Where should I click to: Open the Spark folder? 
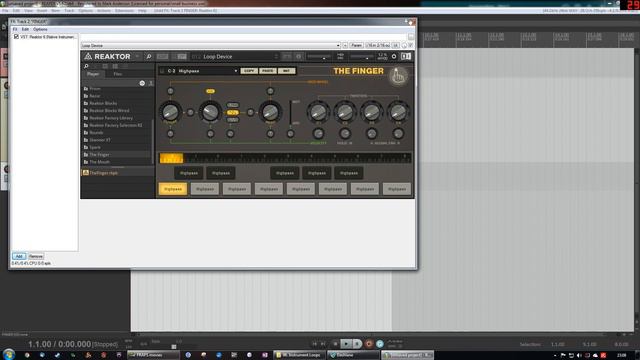95,147
